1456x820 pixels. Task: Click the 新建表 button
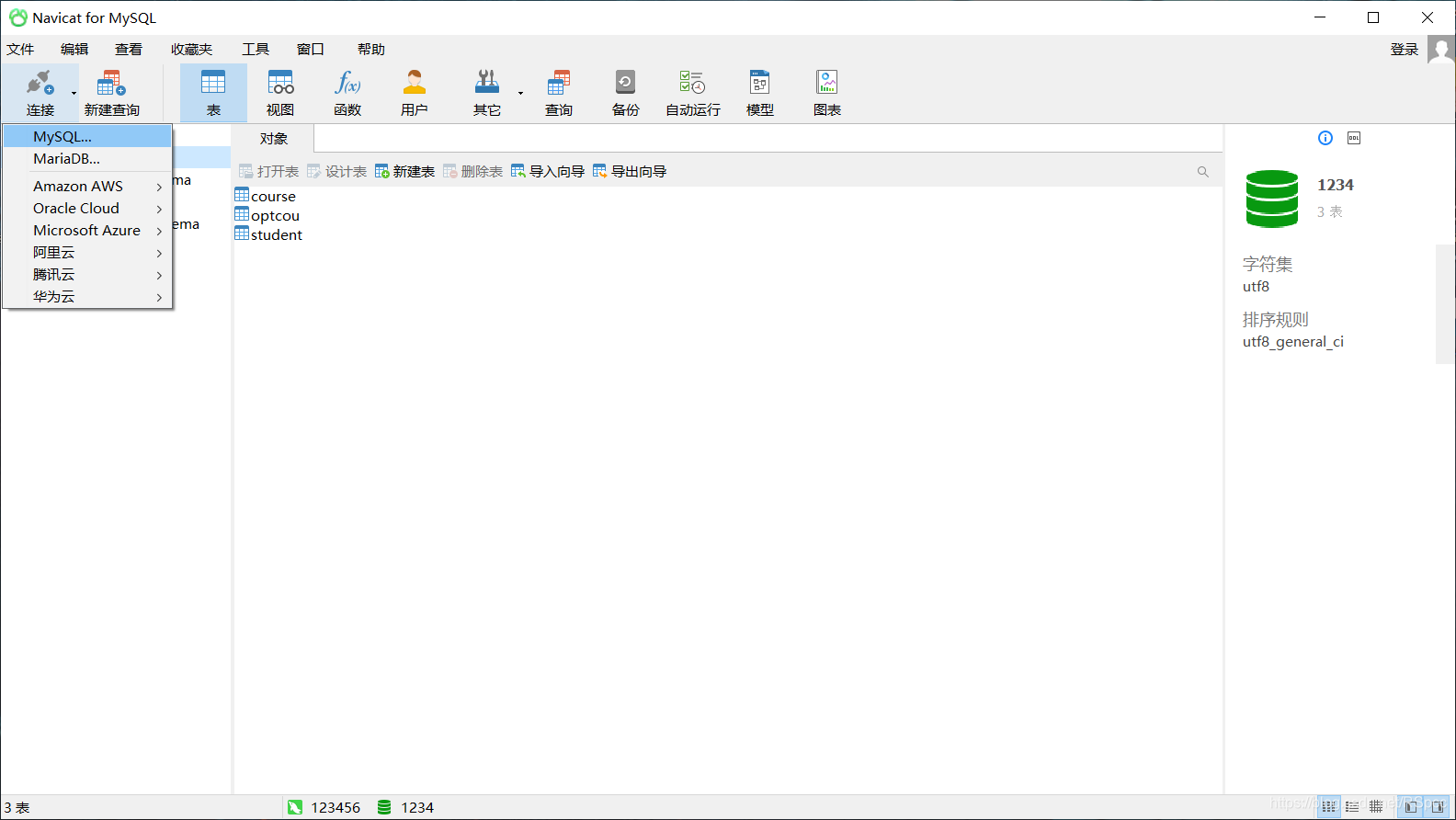coord(404,172)
